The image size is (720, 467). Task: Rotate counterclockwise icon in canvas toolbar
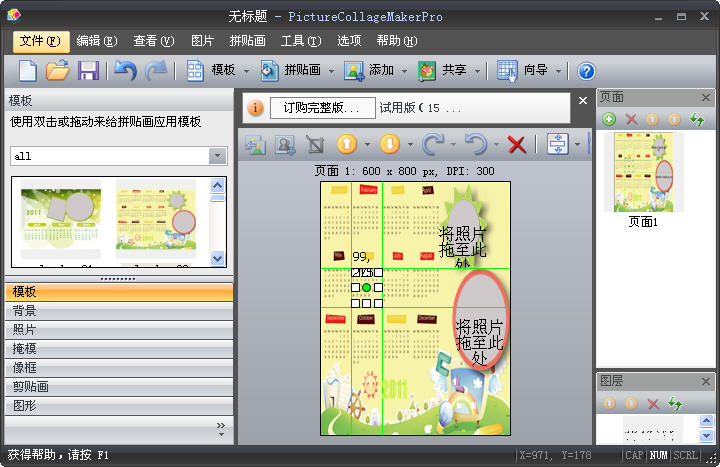point(476,144)
